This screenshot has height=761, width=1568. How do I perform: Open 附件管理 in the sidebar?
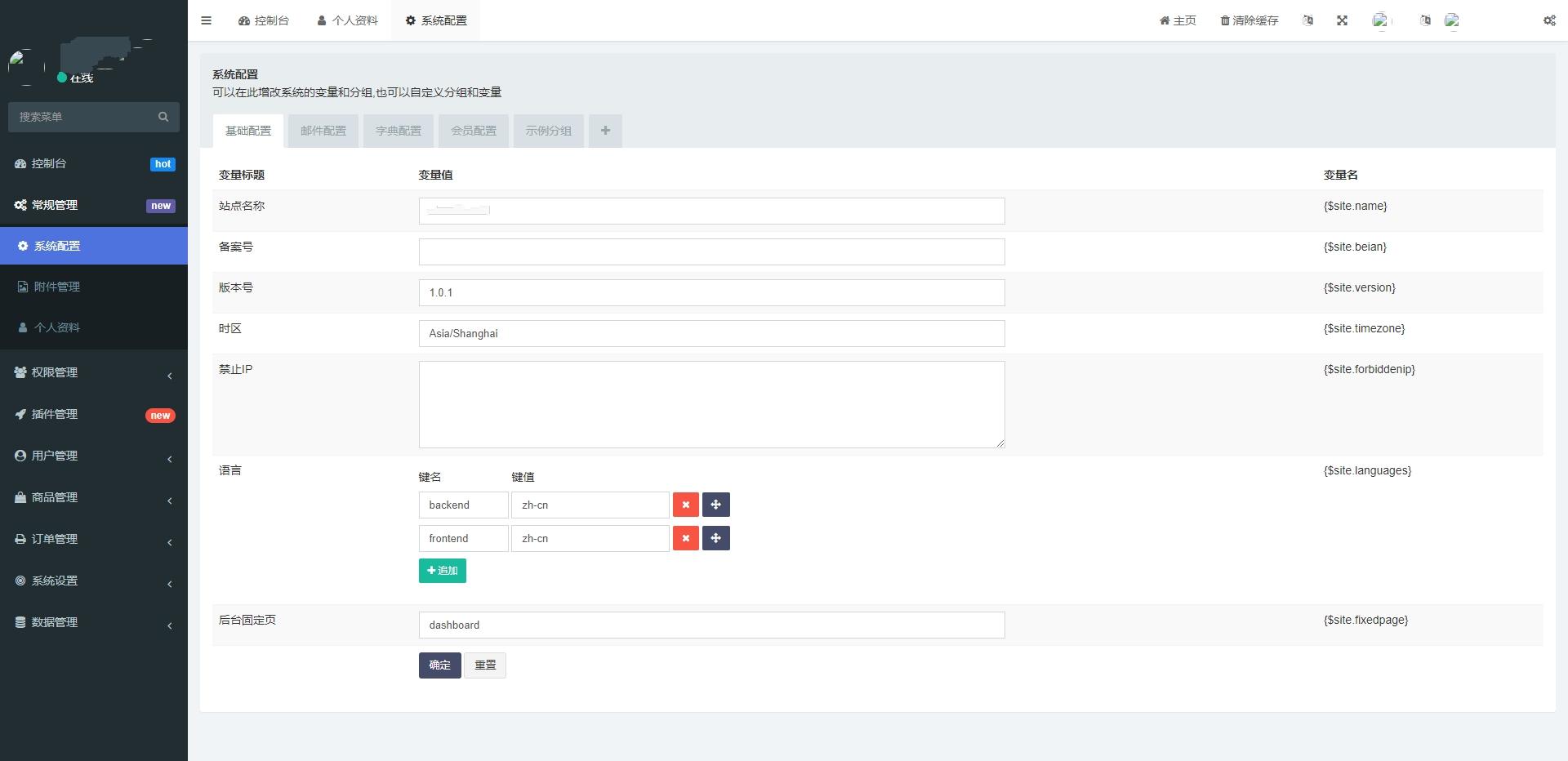point(94,287)
